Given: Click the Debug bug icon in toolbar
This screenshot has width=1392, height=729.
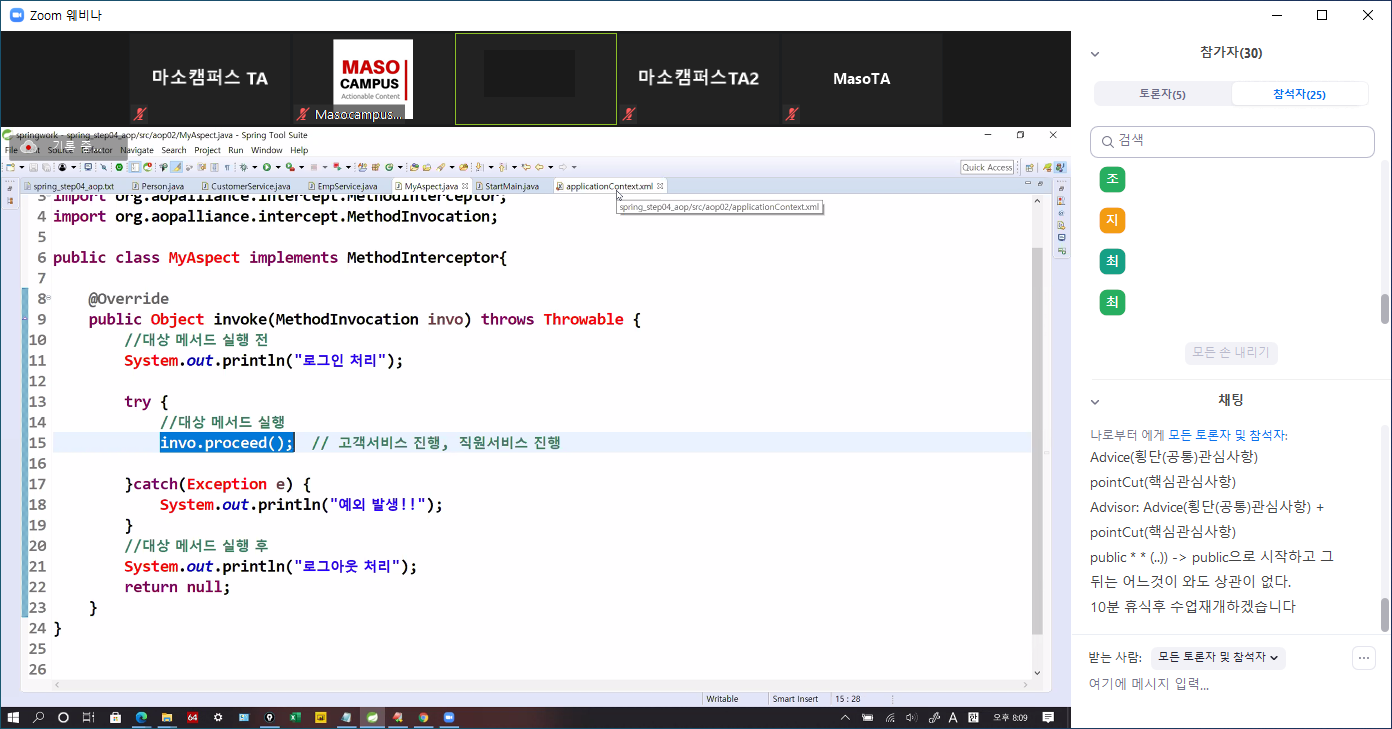Looking at the screenshot, I should 243,167.
